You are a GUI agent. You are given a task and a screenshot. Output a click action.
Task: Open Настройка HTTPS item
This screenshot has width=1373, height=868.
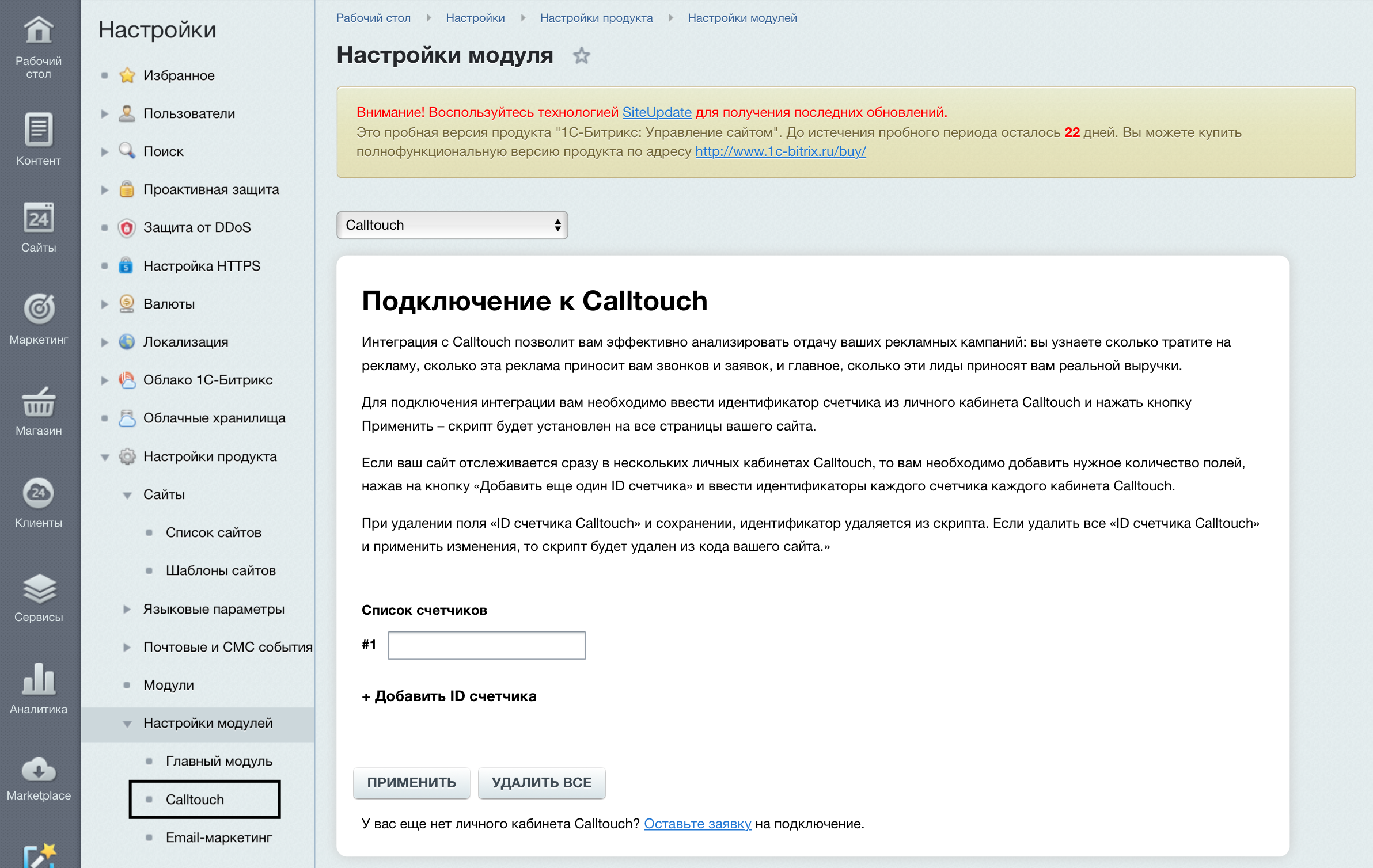(x=202, y=266)
